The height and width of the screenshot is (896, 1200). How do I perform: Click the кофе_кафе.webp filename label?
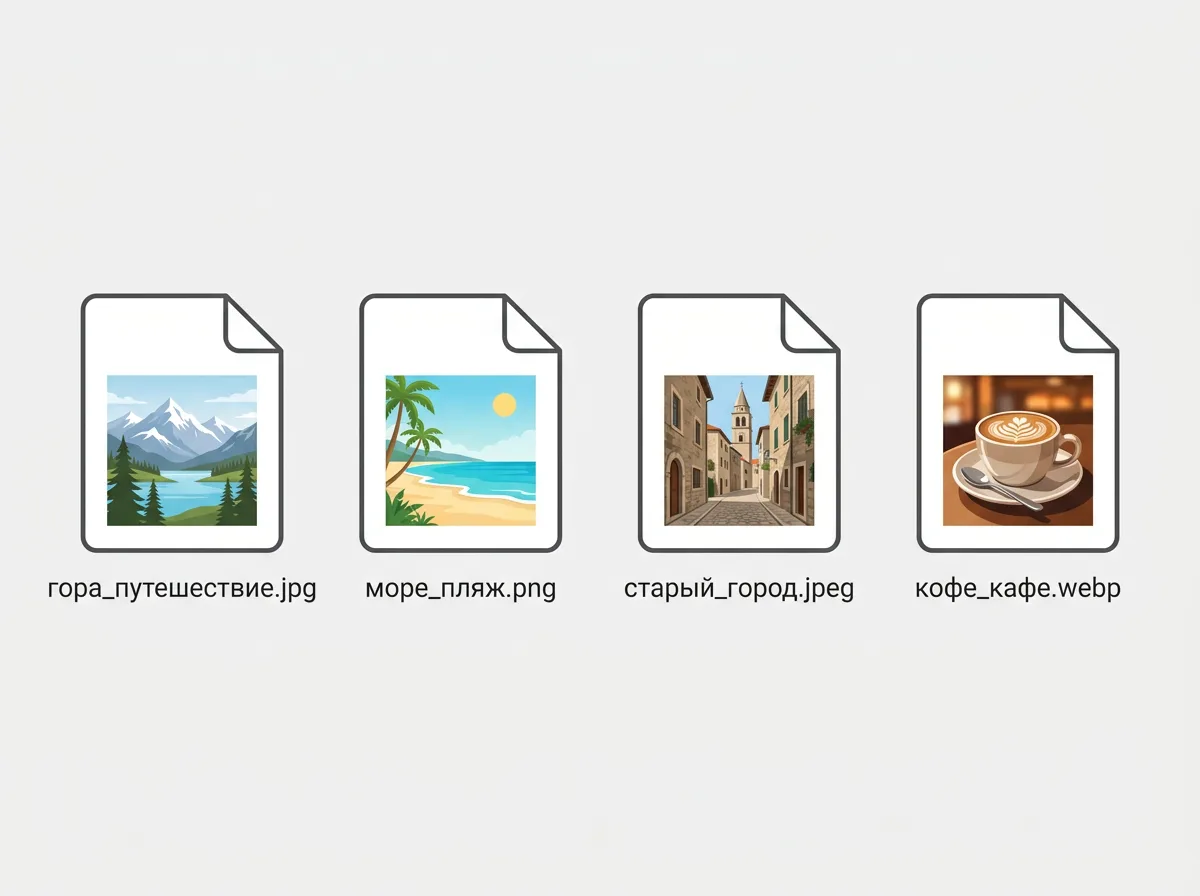tap(1018, 589)
